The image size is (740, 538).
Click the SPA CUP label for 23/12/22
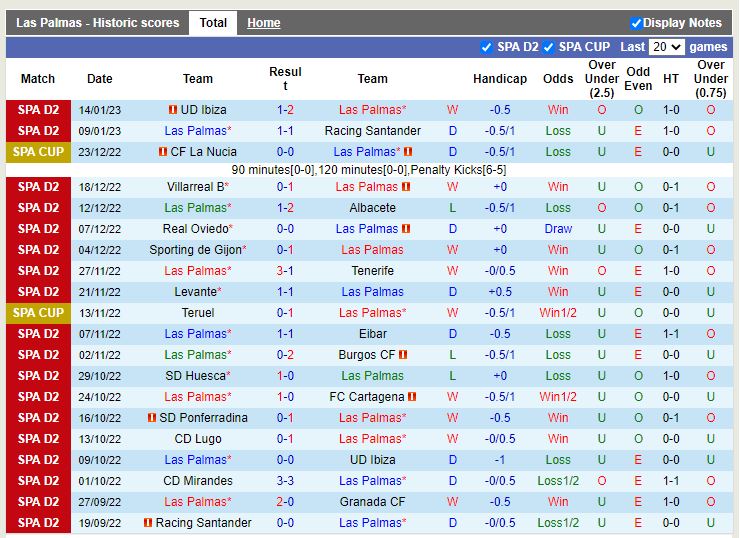coord(38,151)
